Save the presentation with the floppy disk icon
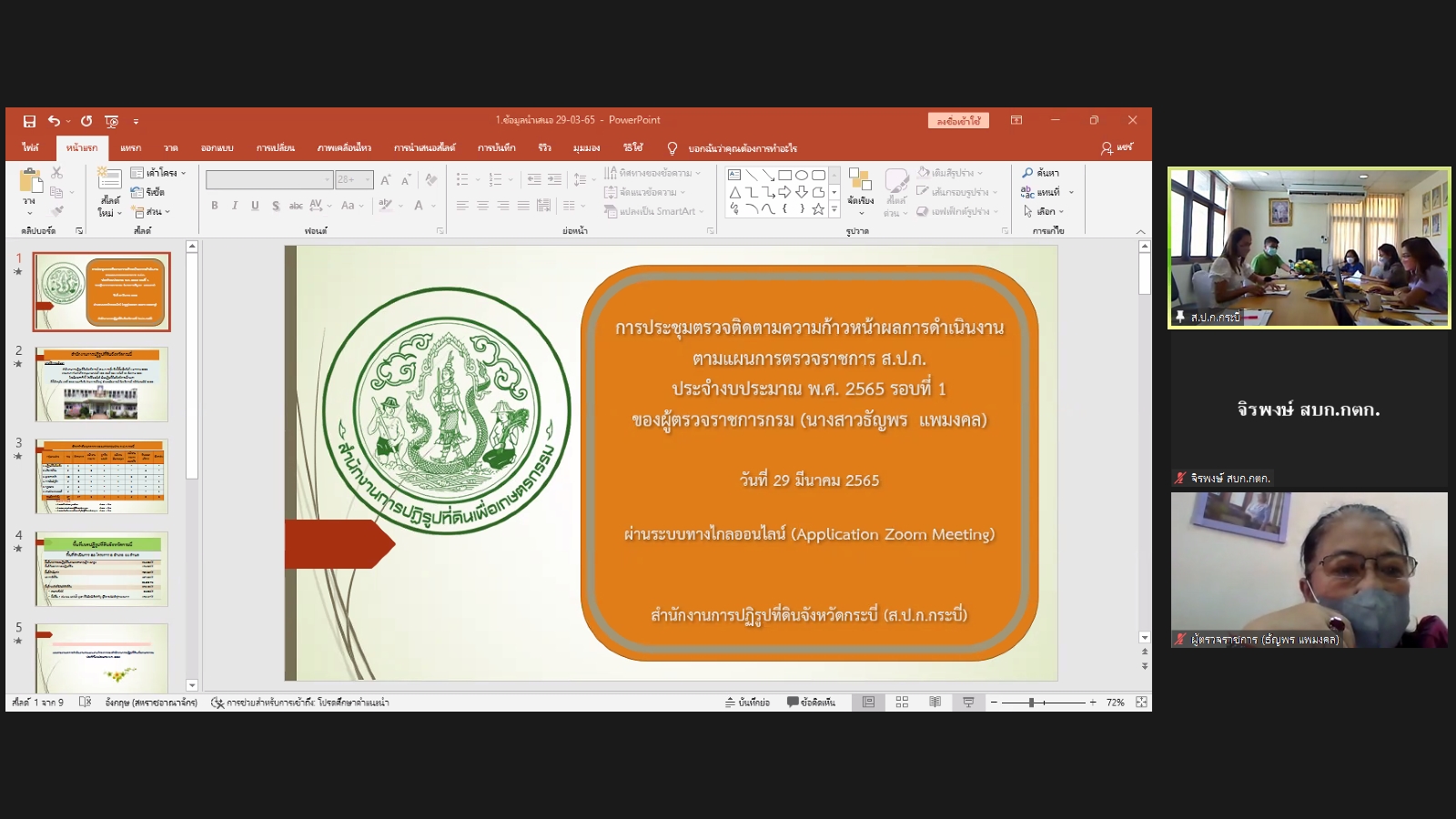The width and height of the screenshot is (1456, 819). 29,121
